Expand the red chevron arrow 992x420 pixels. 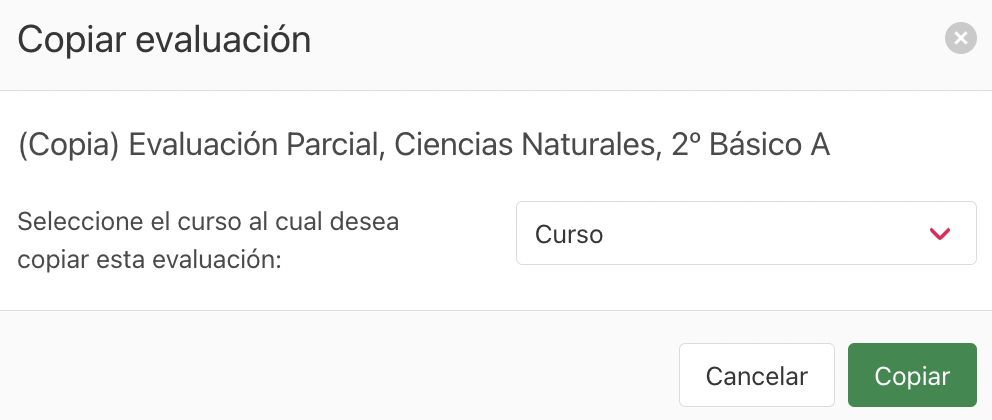coord(939,234)
